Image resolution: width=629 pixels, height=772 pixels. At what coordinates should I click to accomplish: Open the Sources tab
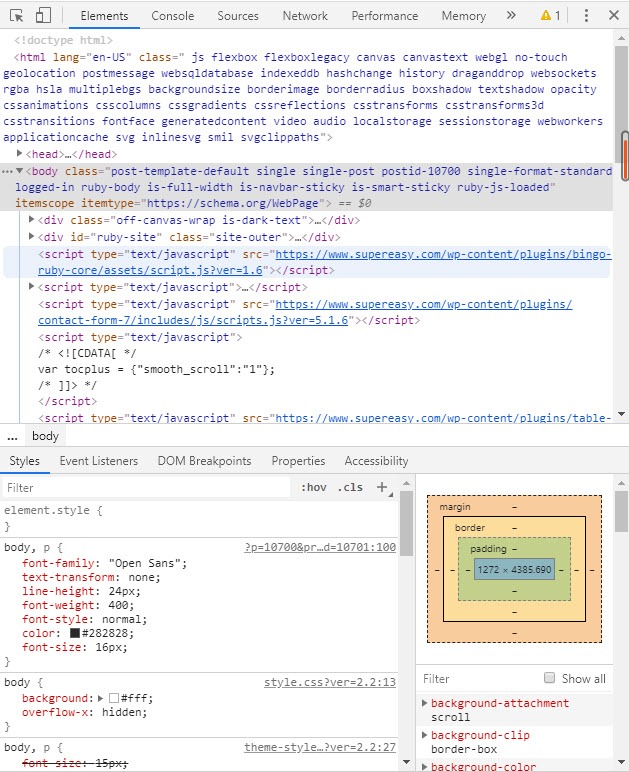238,16
